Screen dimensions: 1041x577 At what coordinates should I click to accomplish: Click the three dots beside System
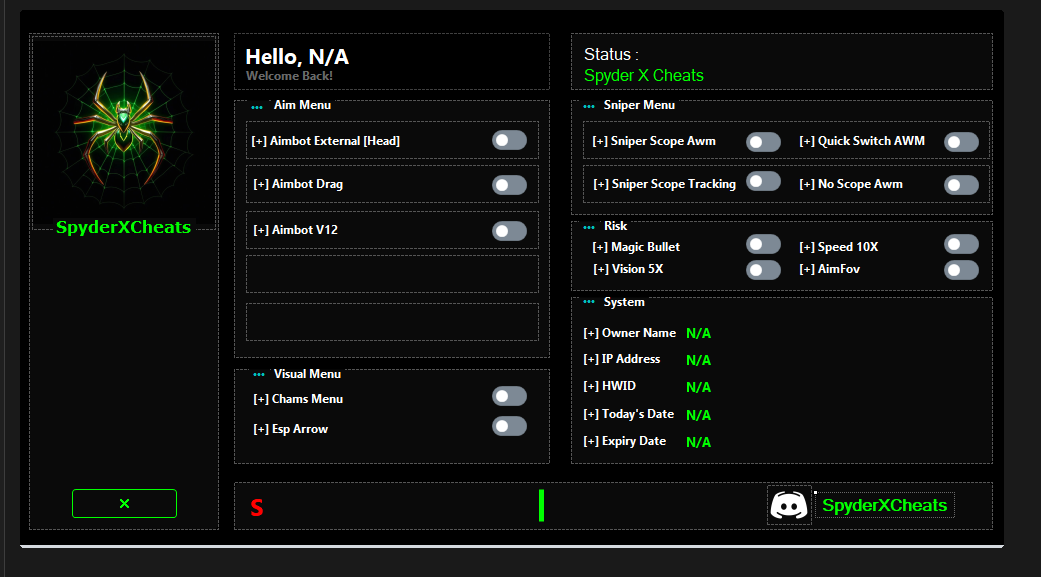[x=589, y=303]
